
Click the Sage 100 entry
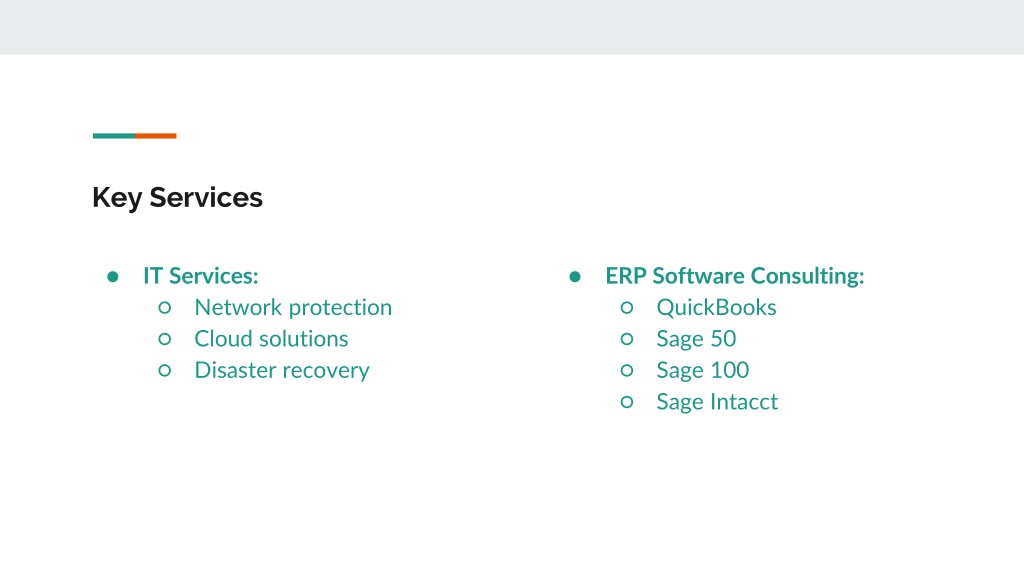(x=703, y=370)
